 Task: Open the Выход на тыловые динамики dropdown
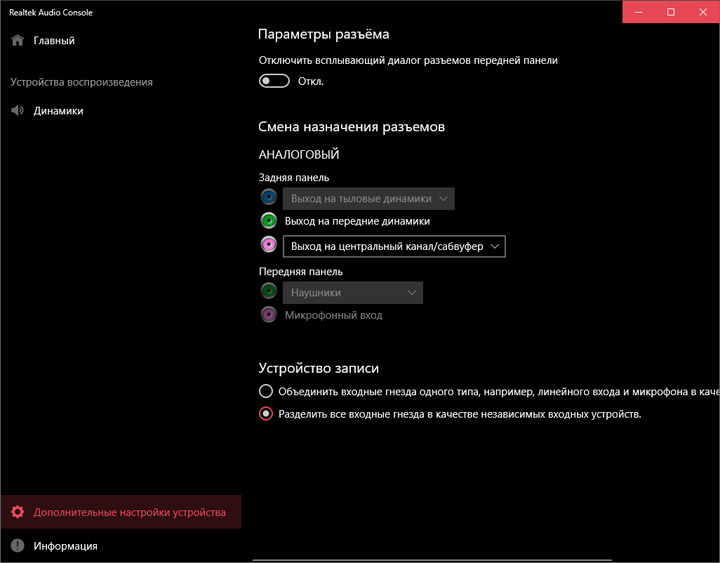(x=369, y=199)
